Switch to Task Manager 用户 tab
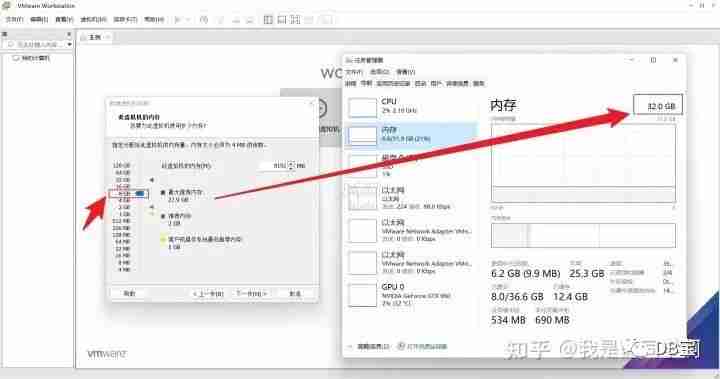This screenshot has width=720, height=379. point(436,84)
